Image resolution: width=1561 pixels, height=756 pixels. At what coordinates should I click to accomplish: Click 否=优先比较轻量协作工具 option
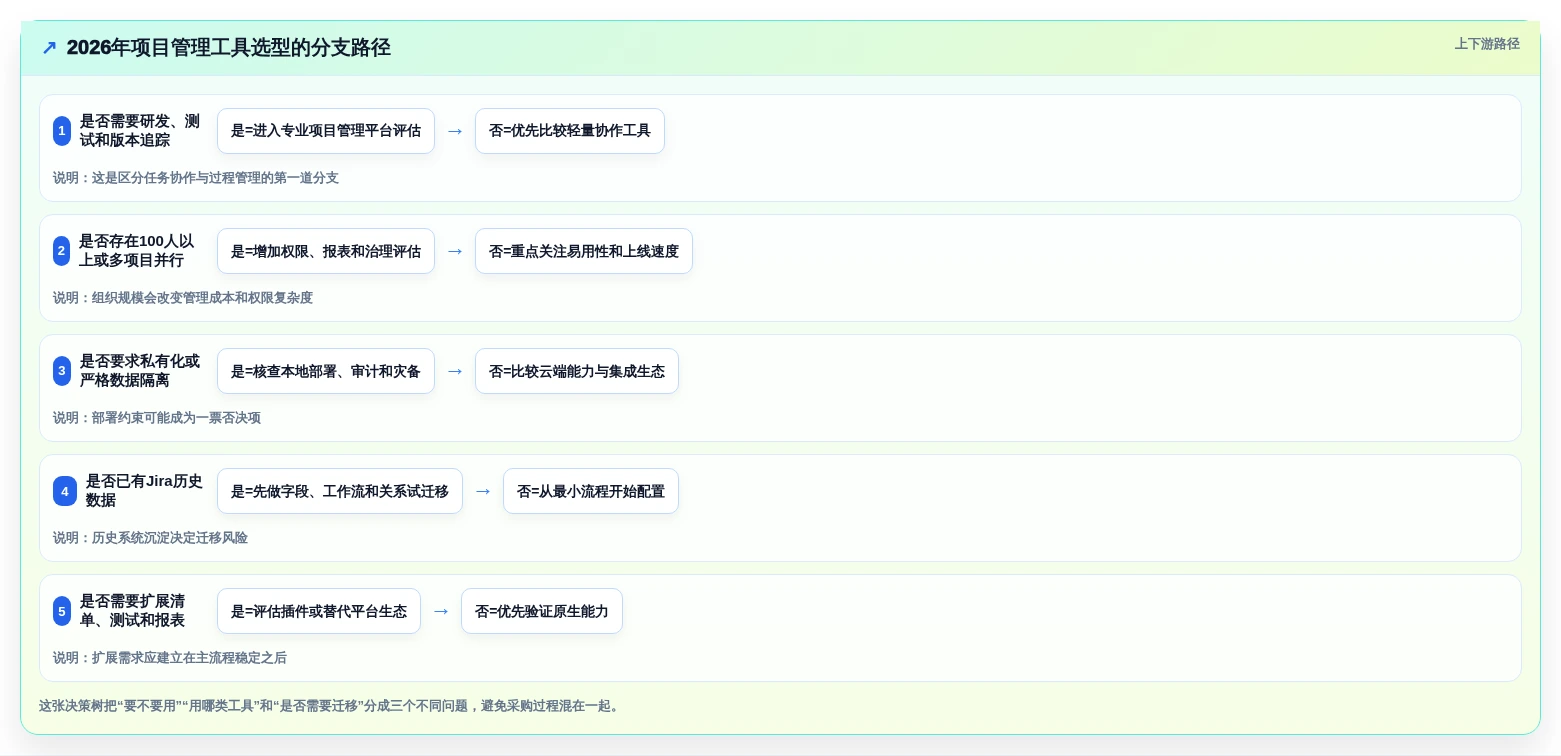point(570,131)
